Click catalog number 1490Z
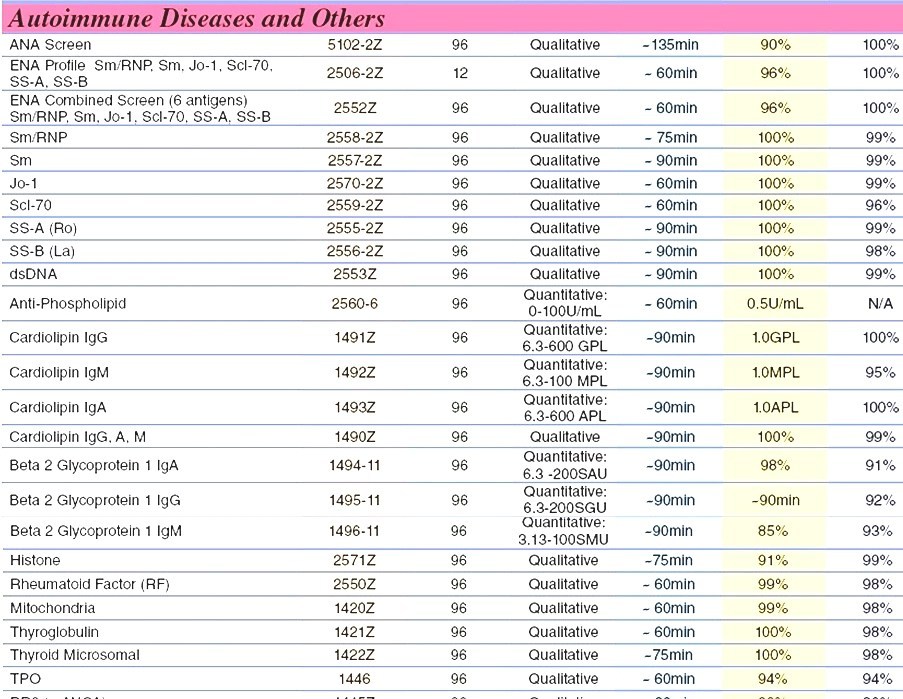Viewport: 903px width, 699px height. tap(355, 437)
